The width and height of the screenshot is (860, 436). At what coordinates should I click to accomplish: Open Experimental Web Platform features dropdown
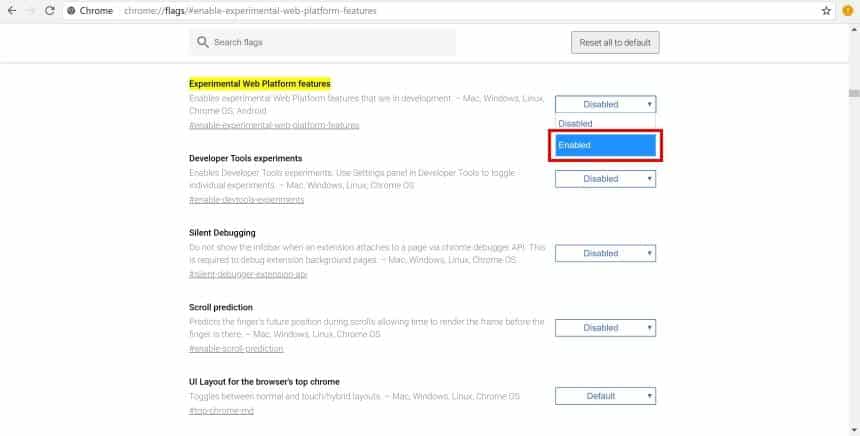pos(606,104)
